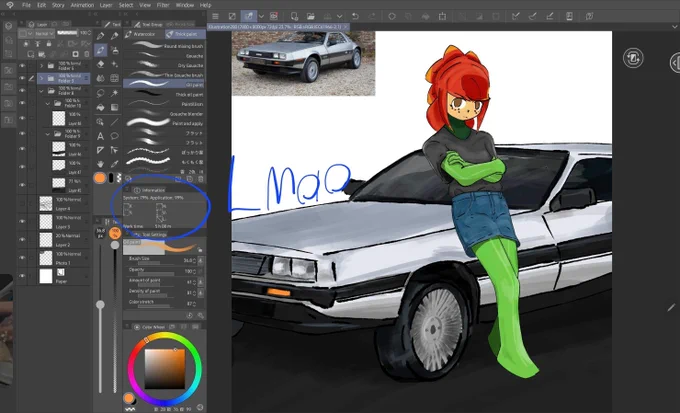The width and height of the screenshot is (680, 413).
Task: Select the Thick oil paint brush
Action: click(x=164, y=94)
